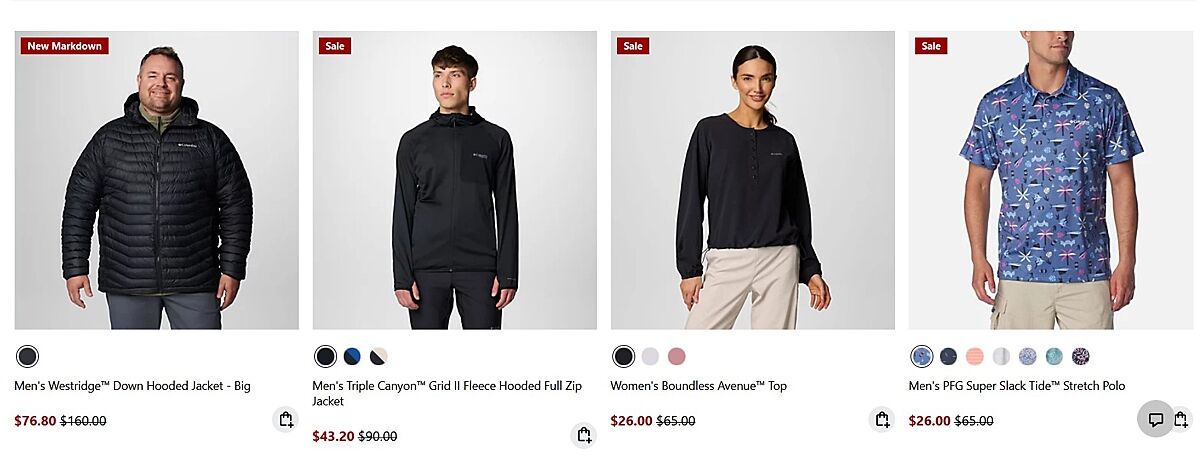Image resolution: width=1200 pixels, height=473 pixels.
Task: Add Boundless Avenue Top via bag icon
Action: click(x=882, y=419)
